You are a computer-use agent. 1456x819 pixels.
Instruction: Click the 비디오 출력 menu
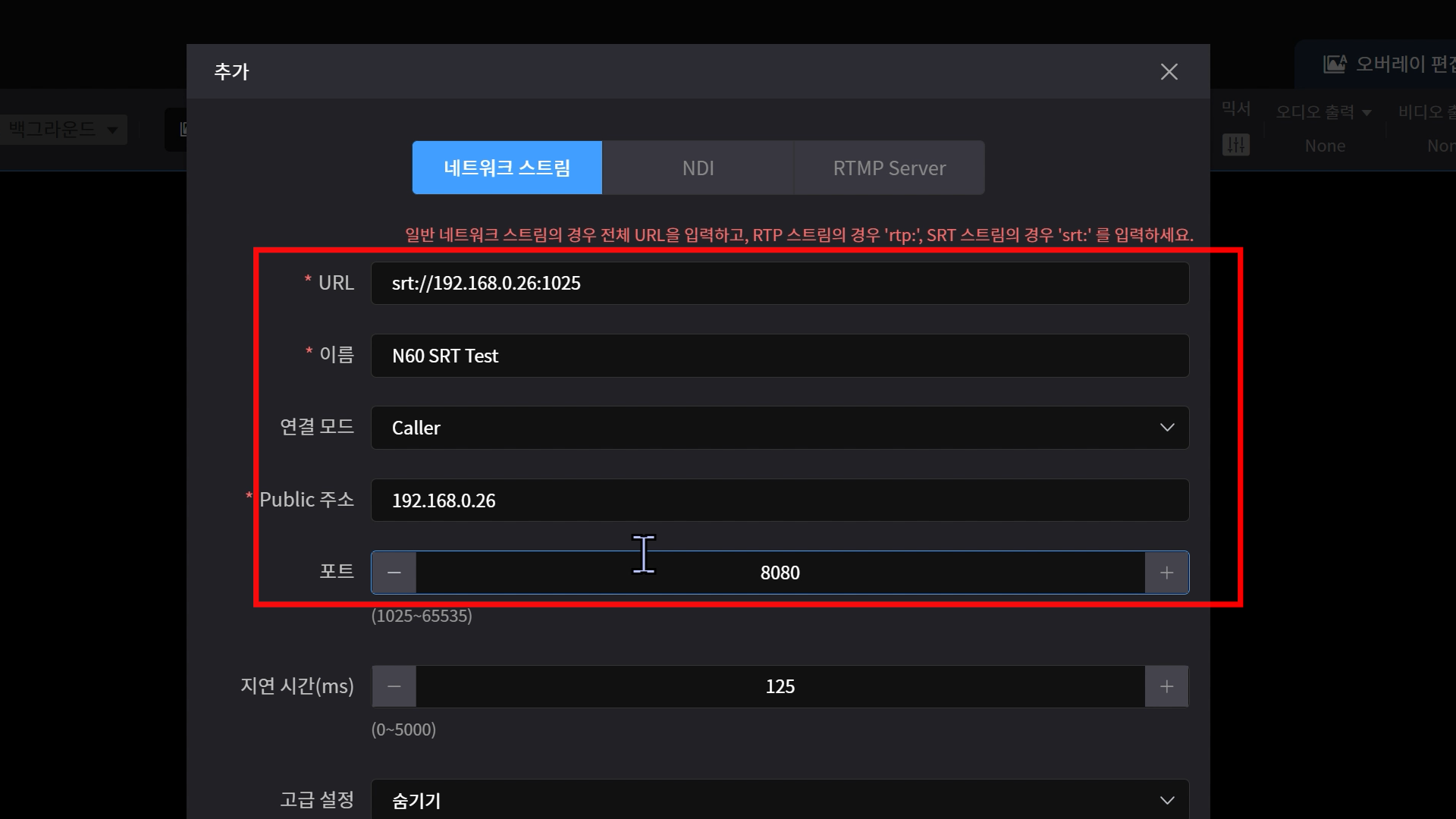pos(1427,112)
